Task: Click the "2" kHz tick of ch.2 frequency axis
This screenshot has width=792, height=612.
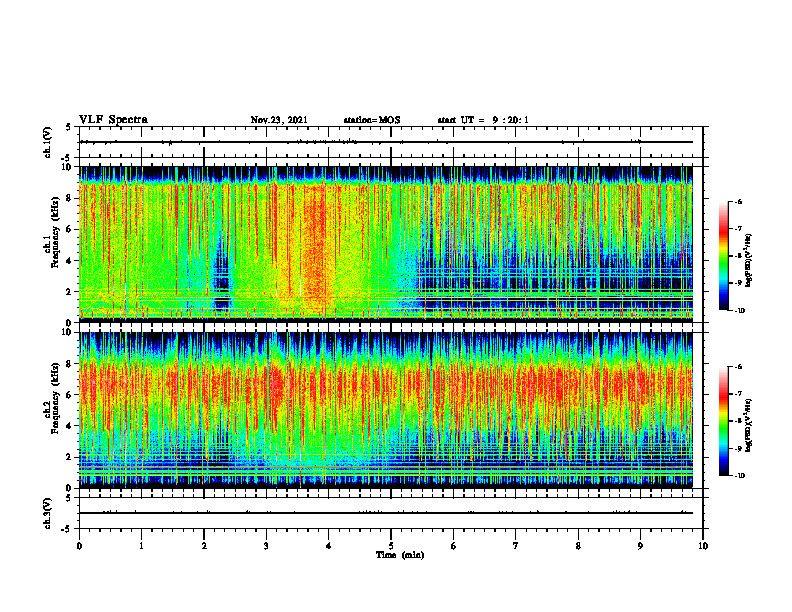Action: (x=68, y=457)
